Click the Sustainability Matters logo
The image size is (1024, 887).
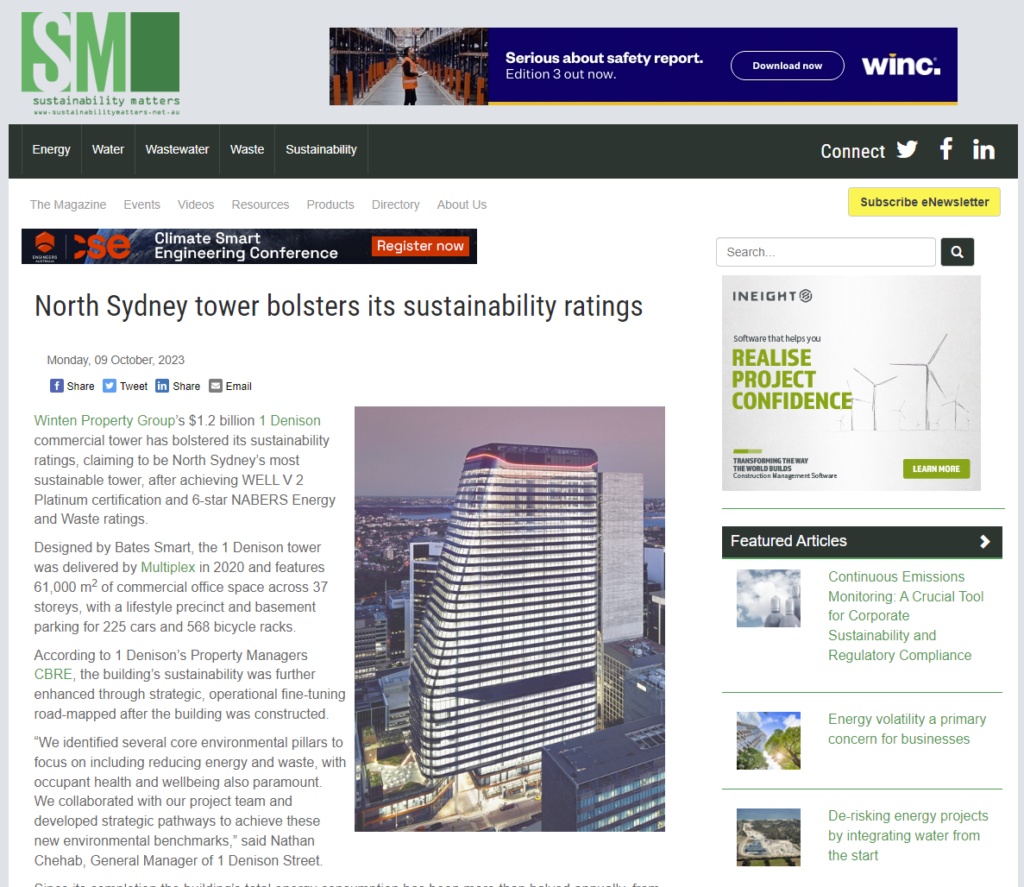point(100,60)
